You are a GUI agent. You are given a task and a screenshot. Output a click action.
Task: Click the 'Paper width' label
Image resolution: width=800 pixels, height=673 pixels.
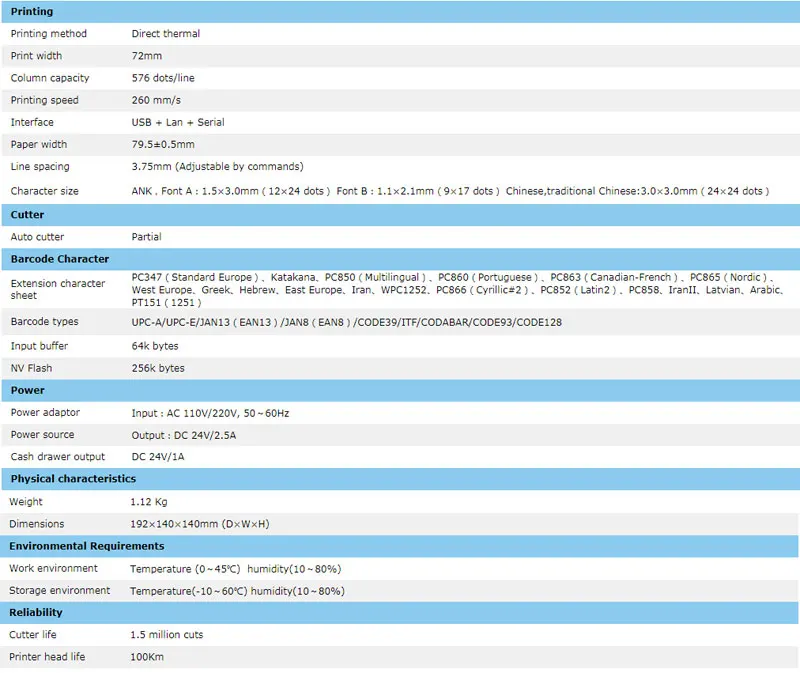coord(39,144)
